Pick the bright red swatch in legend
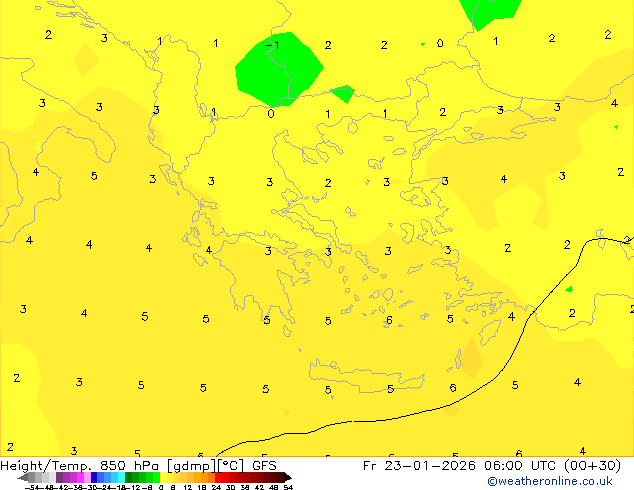 (x=218, y=477)
